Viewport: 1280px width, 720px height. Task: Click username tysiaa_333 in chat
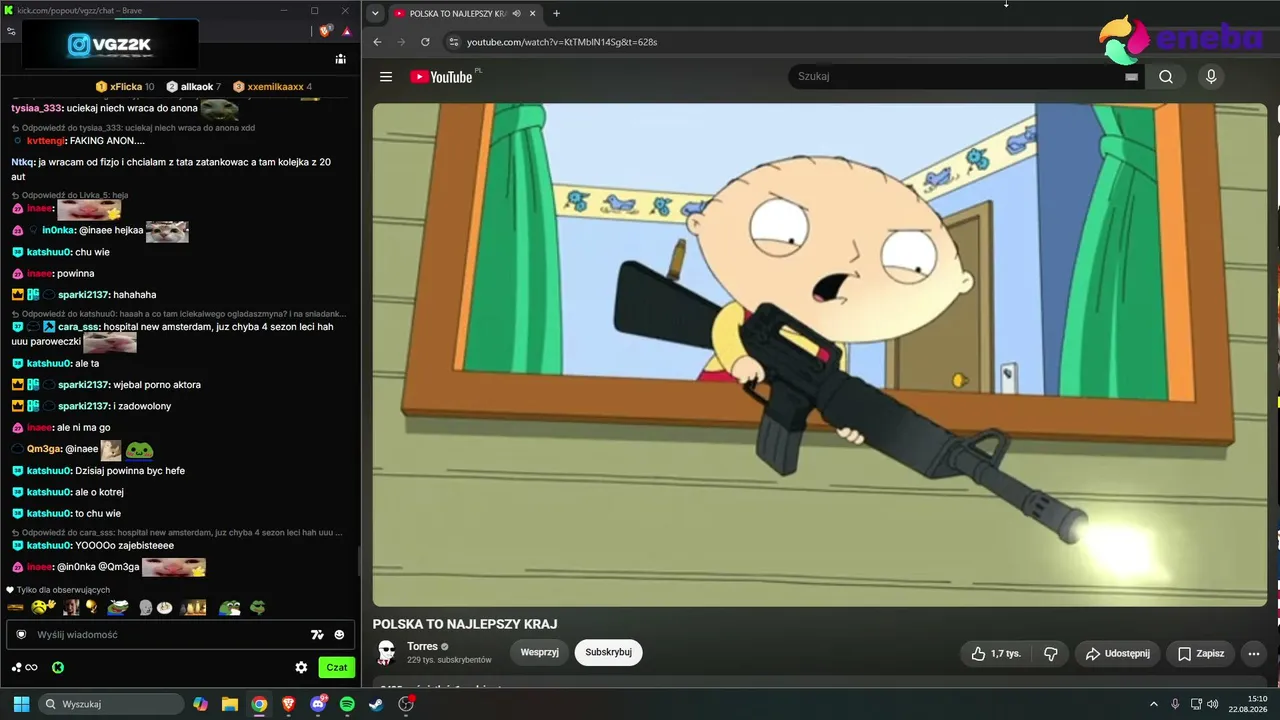(37, 108)
